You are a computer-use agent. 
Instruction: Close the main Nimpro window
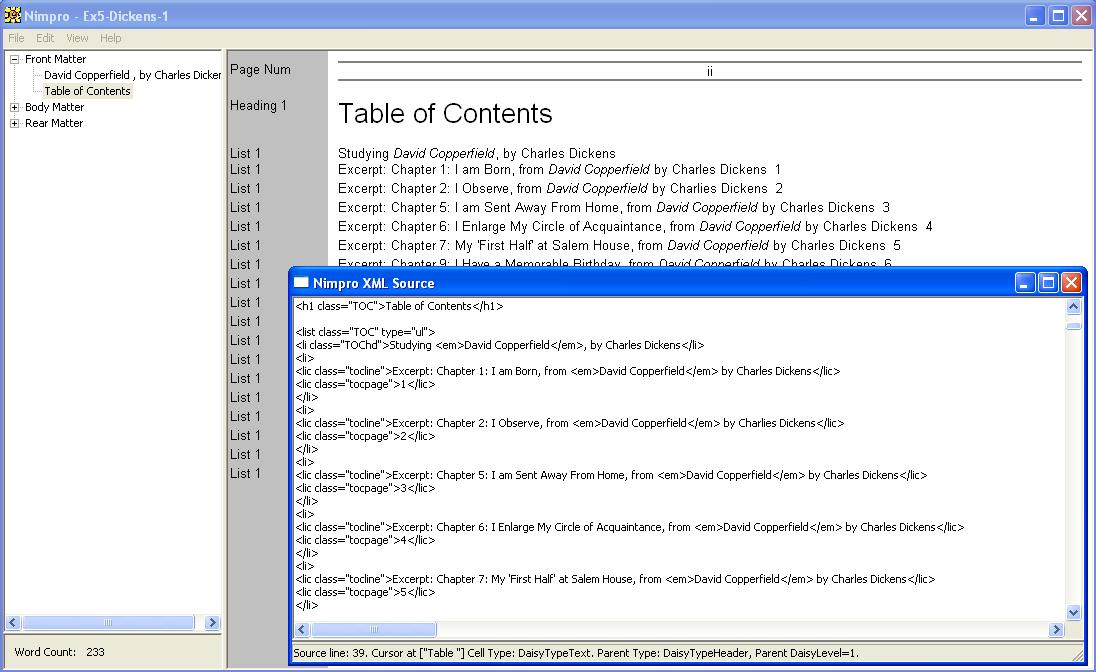click(x=1082, y=15)
